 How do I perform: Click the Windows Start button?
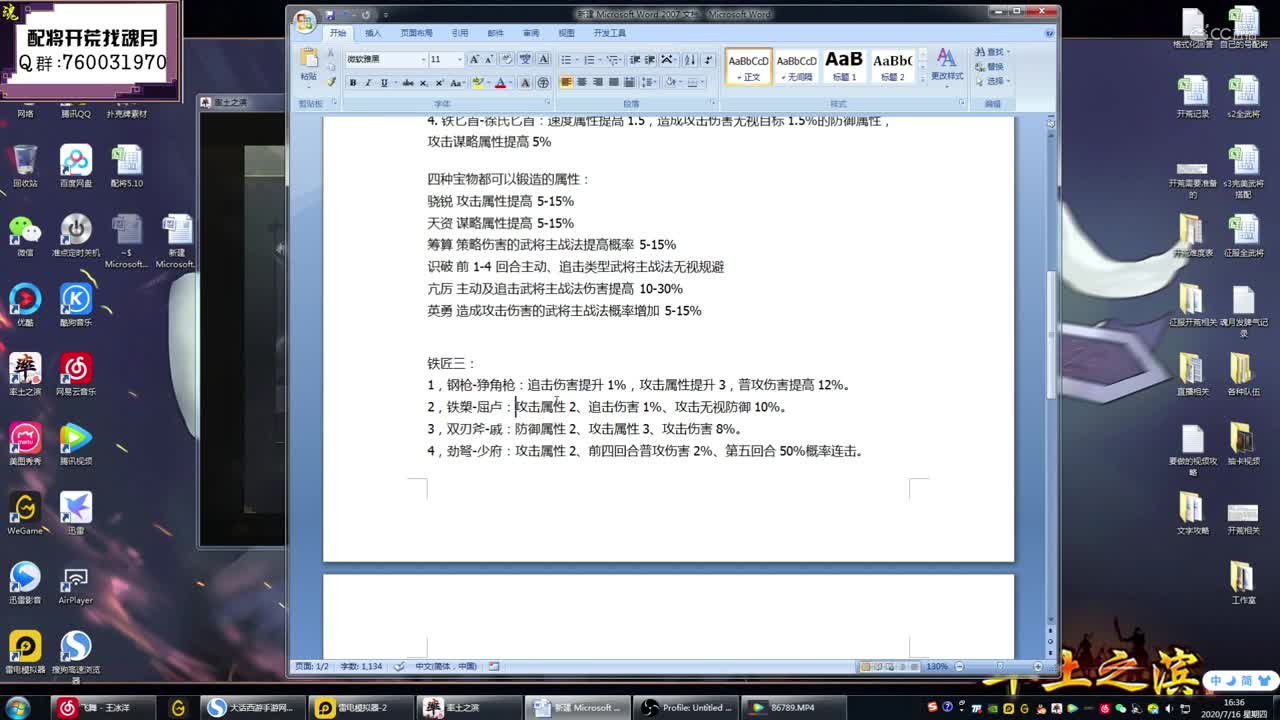(x=18, y=707)
